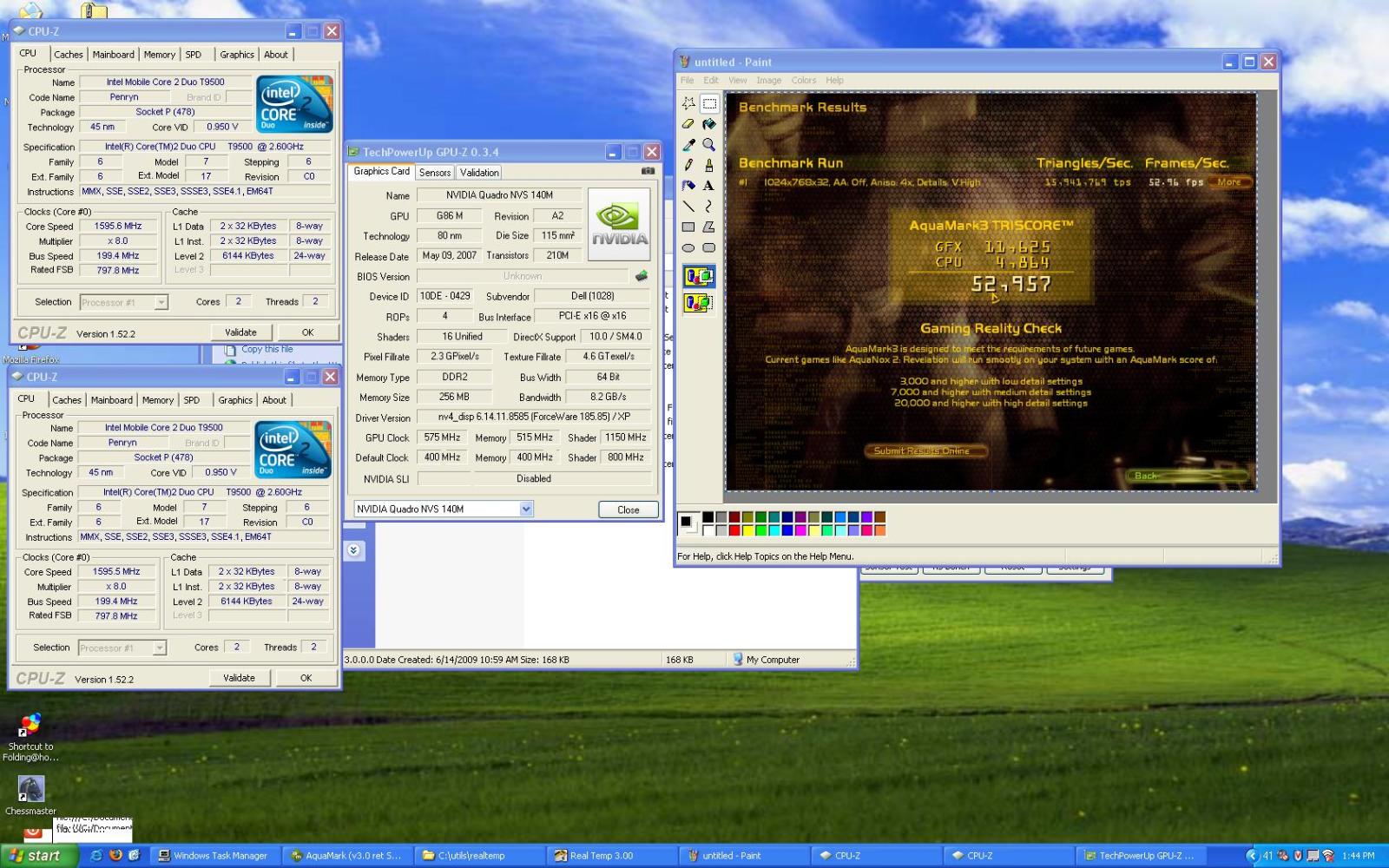Activate the Pick Color eyedropper tool
Screen dimensions: 1389x868
click(x=688, y=144)
